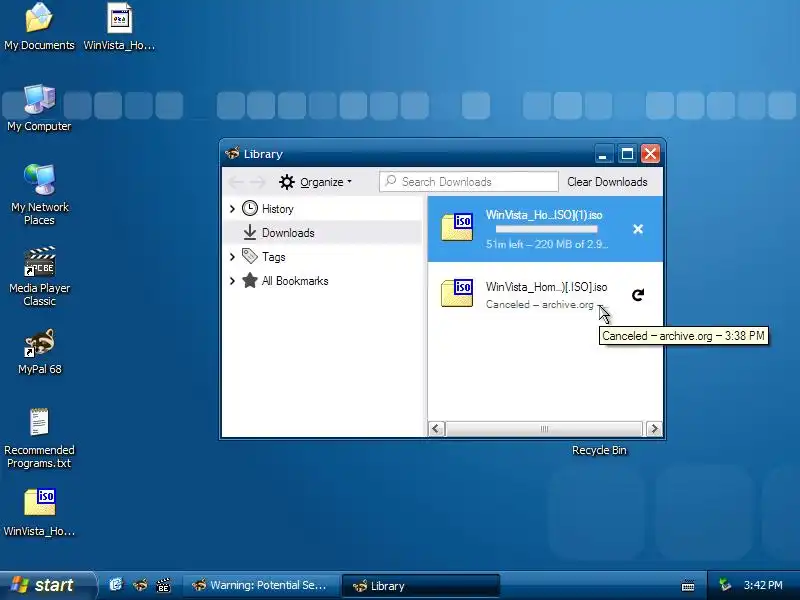The width and height of the screenshot is (800, 600).
Task: Launch Media Player Classic from quick launch
Action: [163, 585]
